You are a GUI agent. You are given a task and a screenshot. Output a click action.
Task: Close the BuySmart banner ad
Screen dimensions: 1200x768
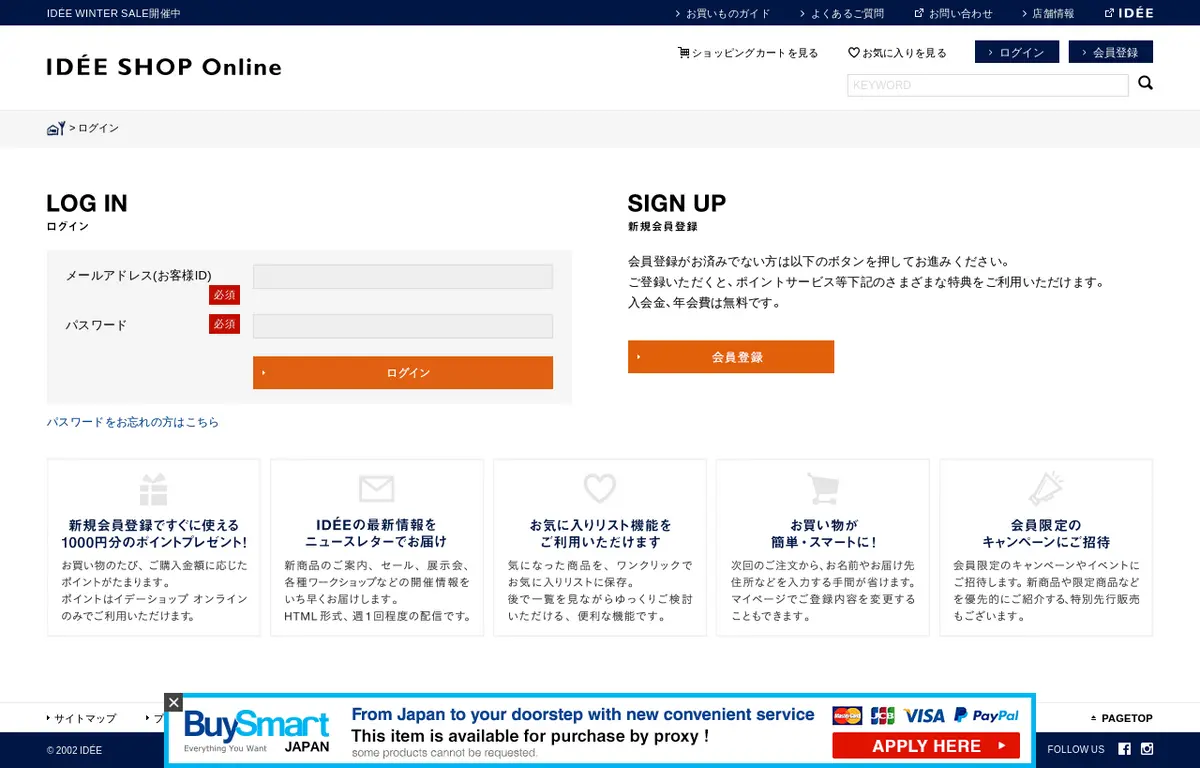174,703
